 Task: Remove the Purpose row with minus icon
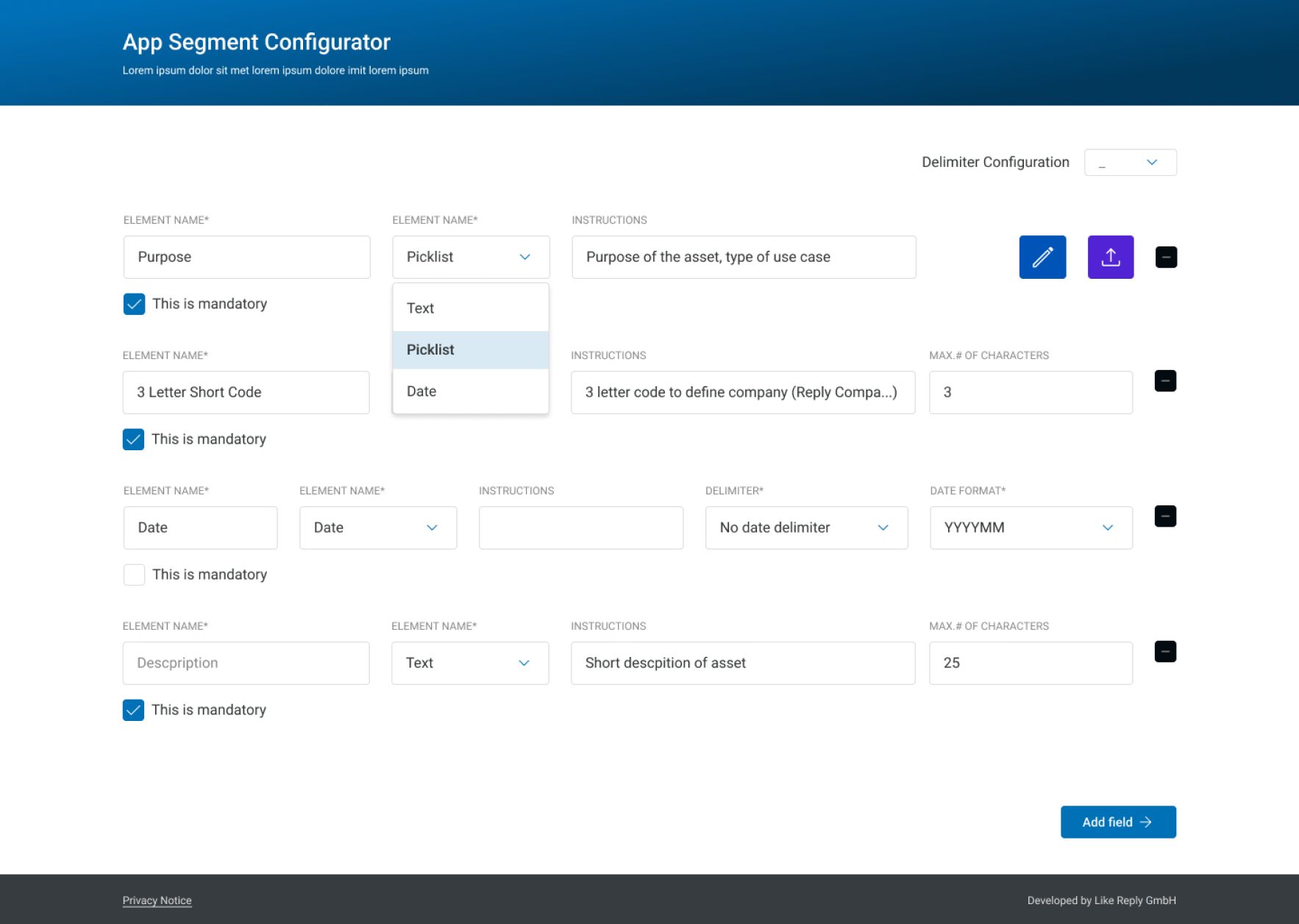(x=1166, y=257)
